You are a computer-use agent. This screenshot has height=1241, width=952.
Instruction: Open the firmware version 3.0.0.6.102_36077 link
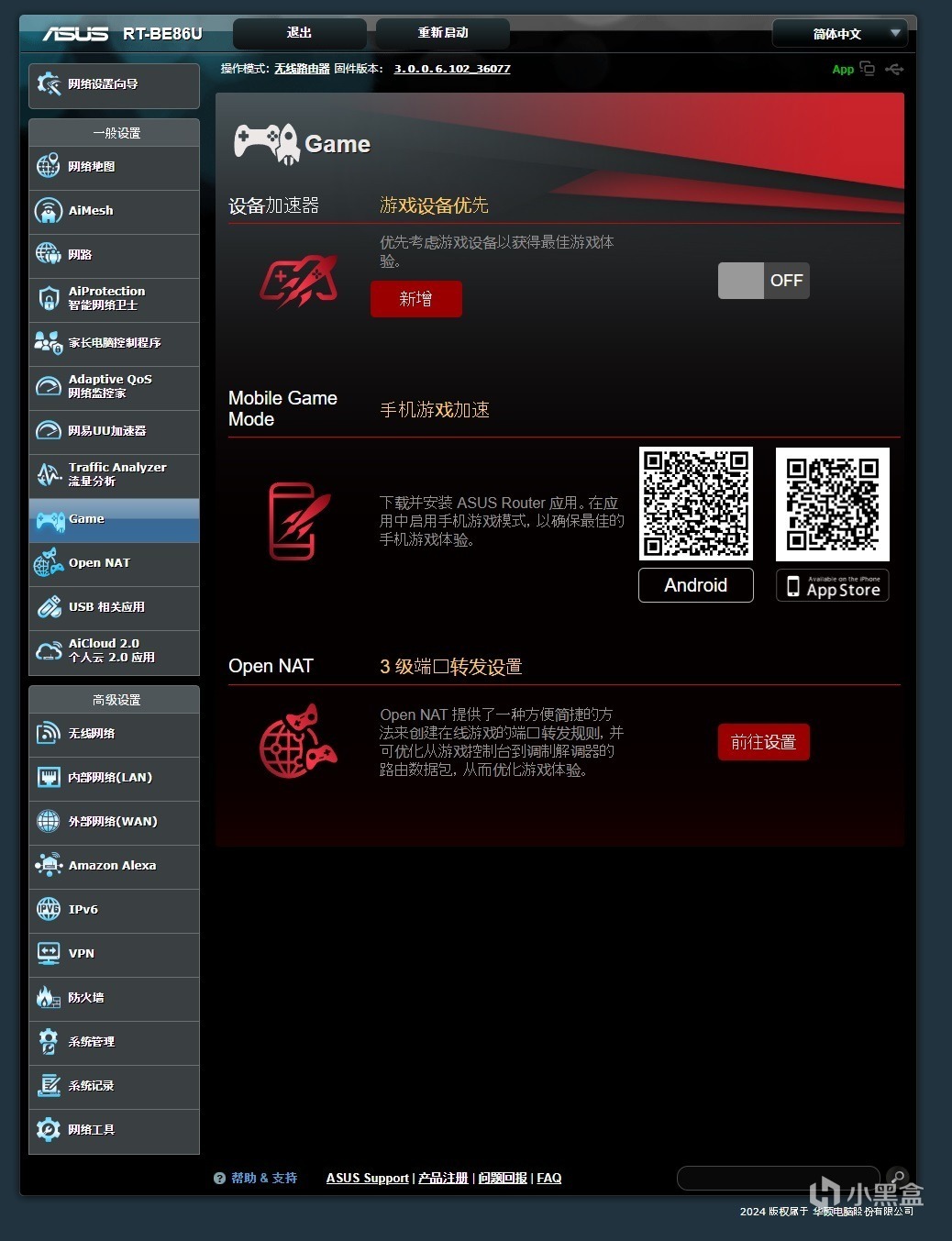pyautogui.click(x=452, y=69)
